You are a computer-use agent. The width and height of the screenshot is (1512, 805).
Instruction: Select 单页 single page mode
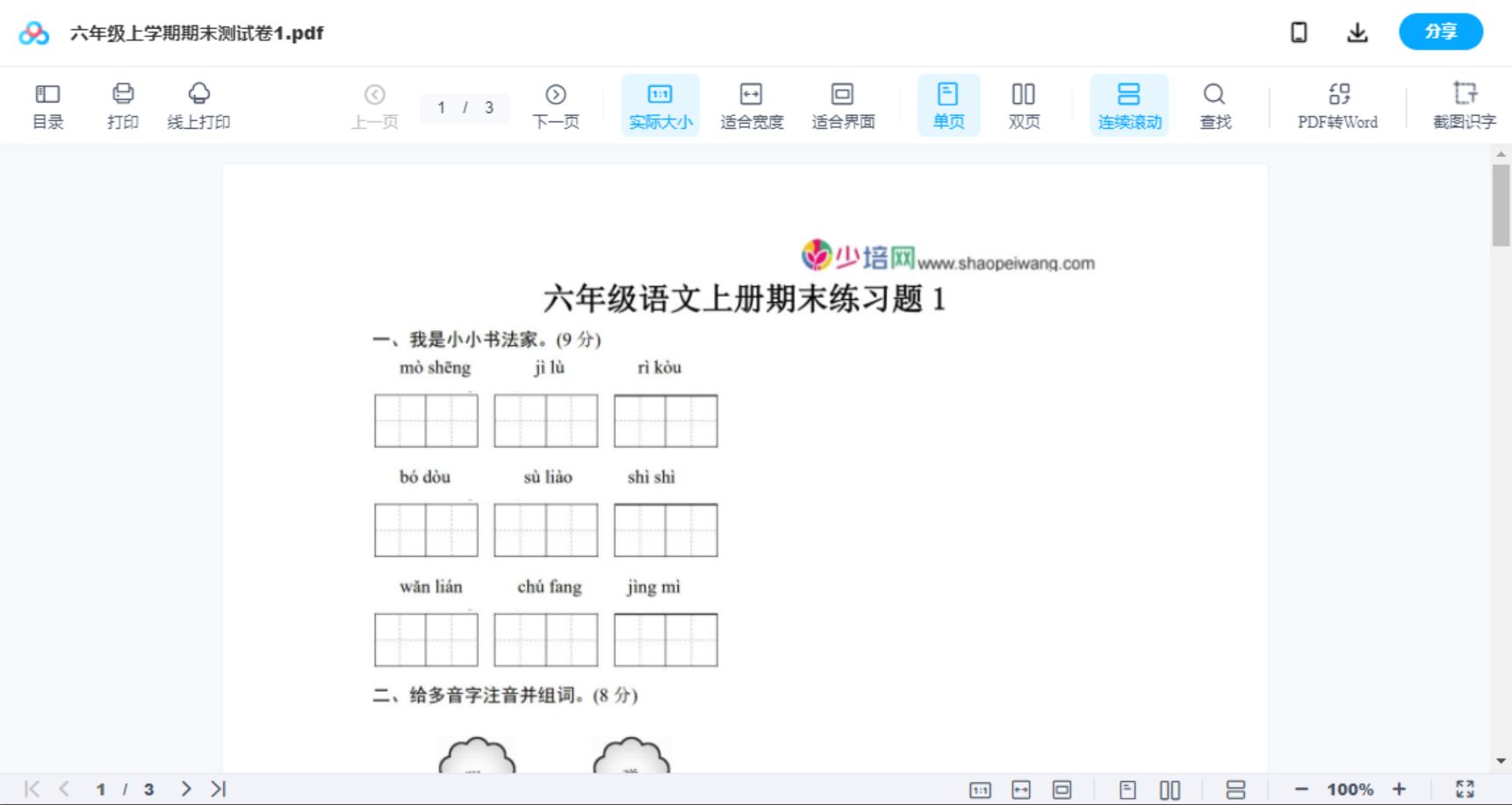[948, 104]
